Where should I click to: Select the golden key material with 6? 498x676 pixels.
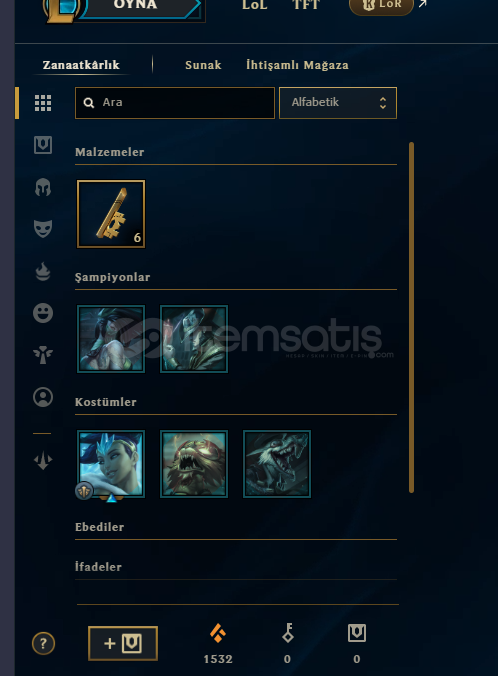(x=111, y=214)
